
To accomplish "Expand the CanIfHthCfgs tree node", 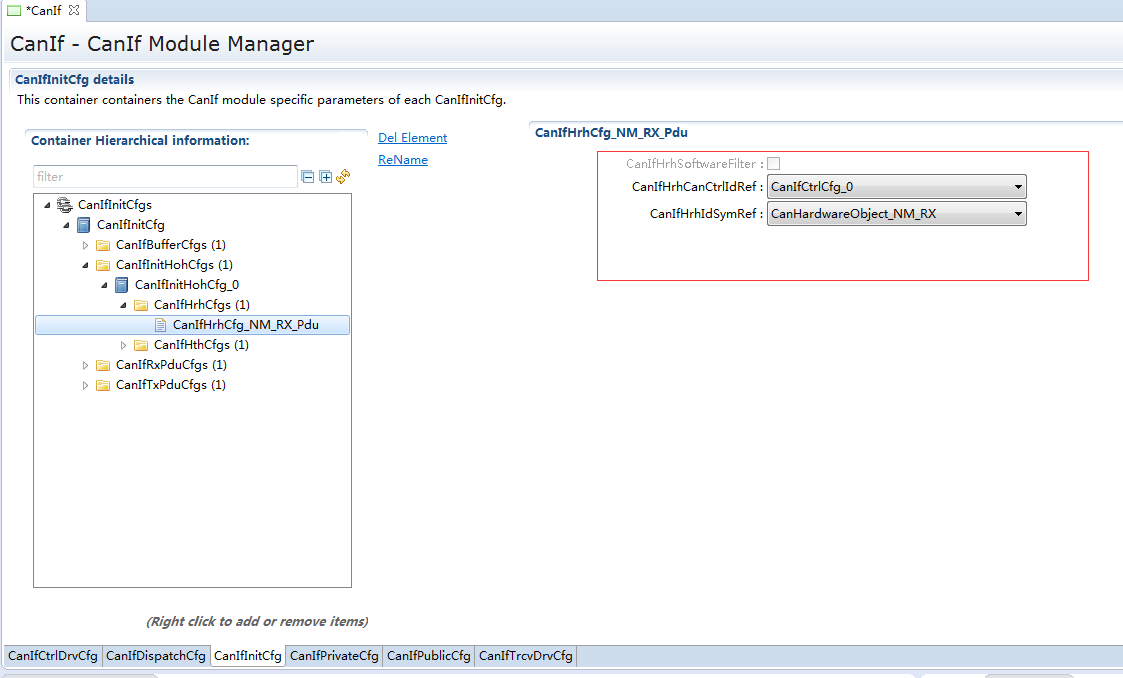I will [124, 345].
